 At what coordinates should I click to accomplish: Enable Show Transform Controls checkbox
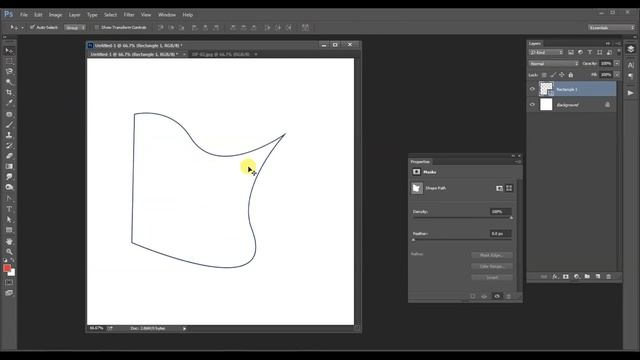(97, 27)
